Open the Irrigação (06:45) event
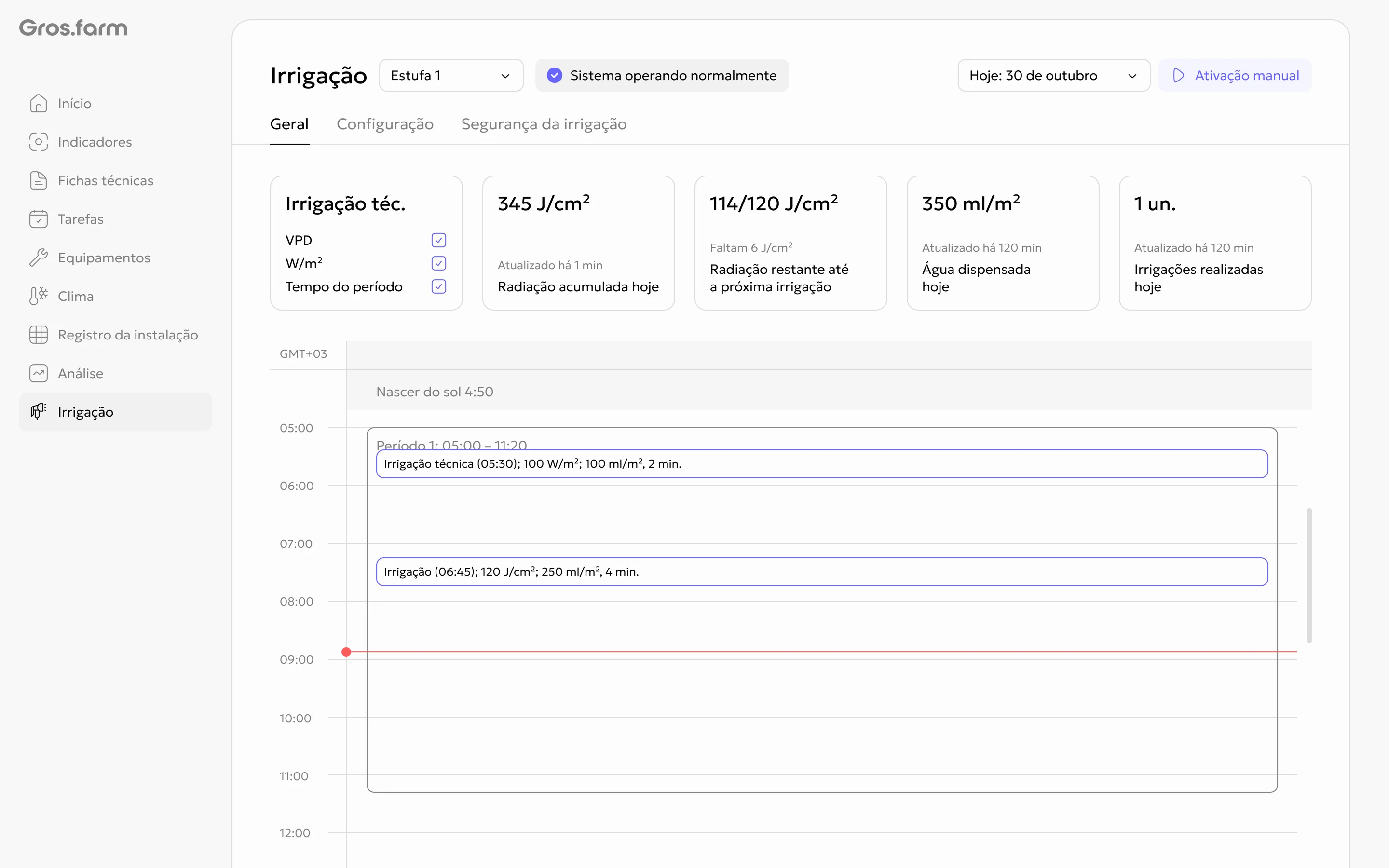The width and height of the screenshot is (1389, 868). (x=822, y=572)
